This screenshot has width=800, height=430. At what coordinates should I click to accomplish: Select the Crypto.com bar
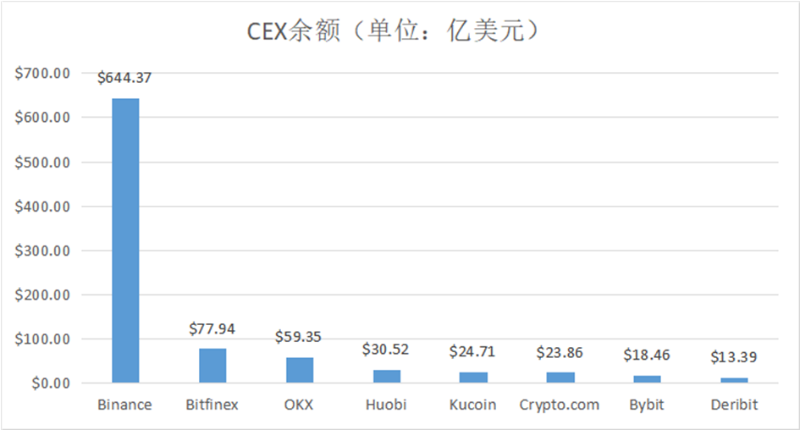pos(561,377)
